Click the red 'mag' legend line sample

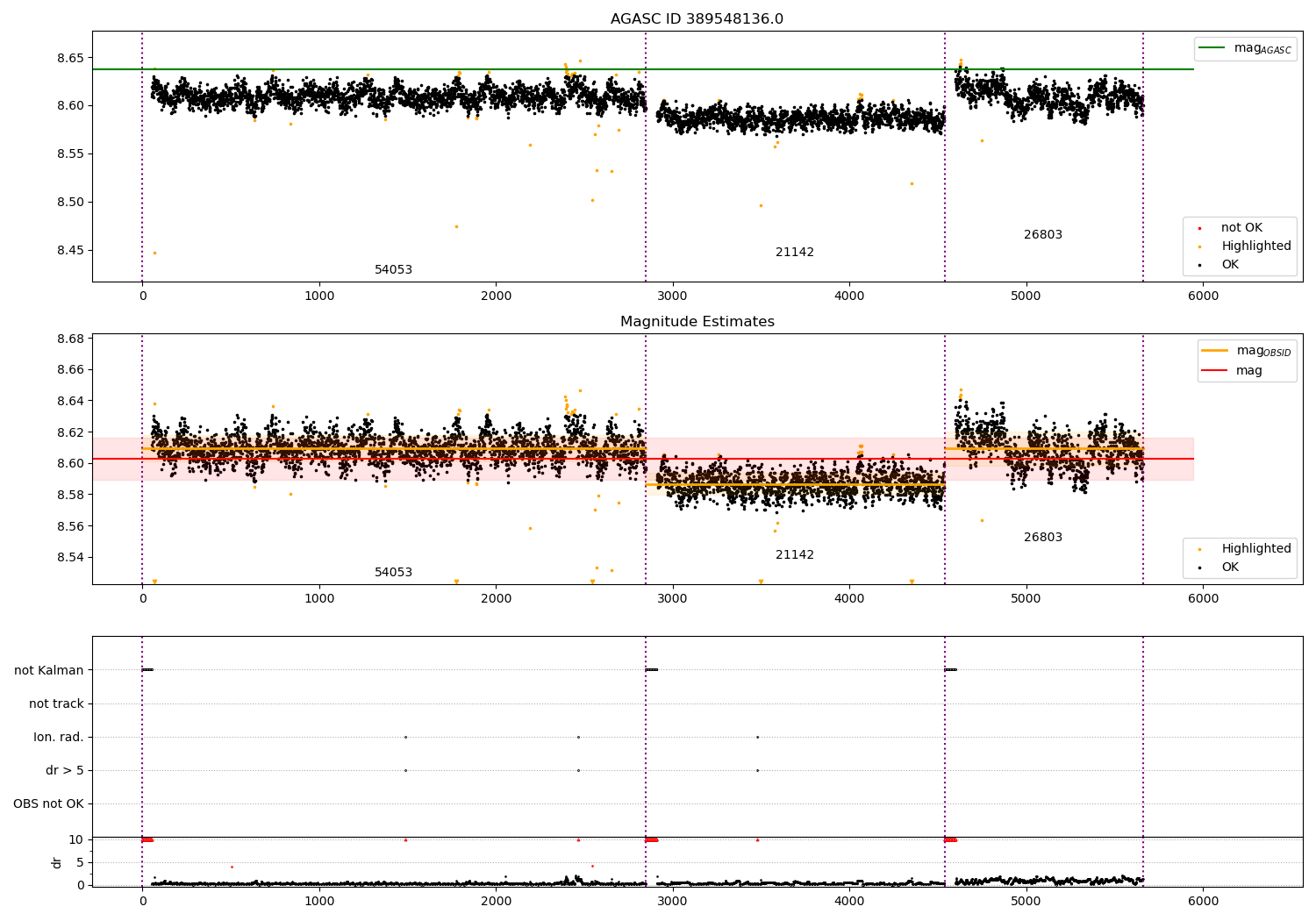[1214, 371]
